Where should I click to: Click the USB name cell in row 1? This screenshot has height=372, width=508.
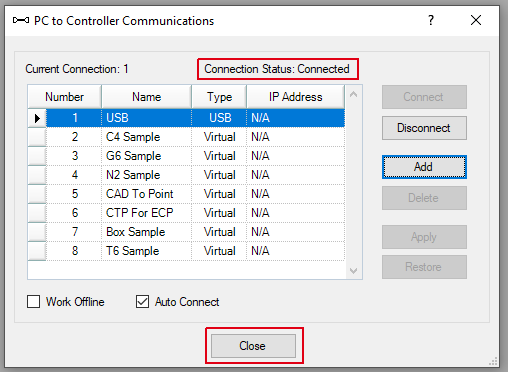[x=146, y=118]
